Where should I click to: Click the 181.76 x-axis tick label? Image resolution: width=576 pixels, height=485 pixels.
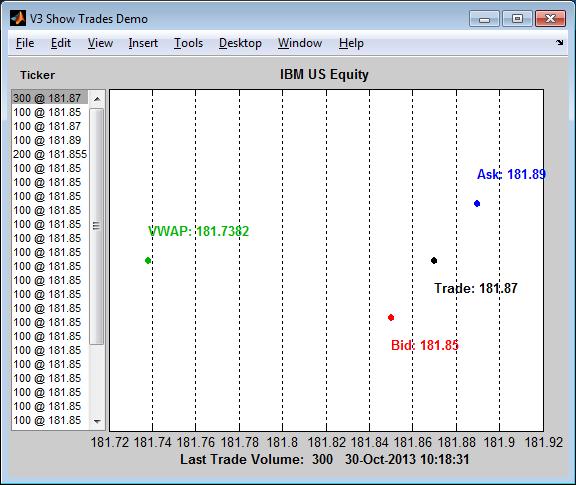coord(195,442)
